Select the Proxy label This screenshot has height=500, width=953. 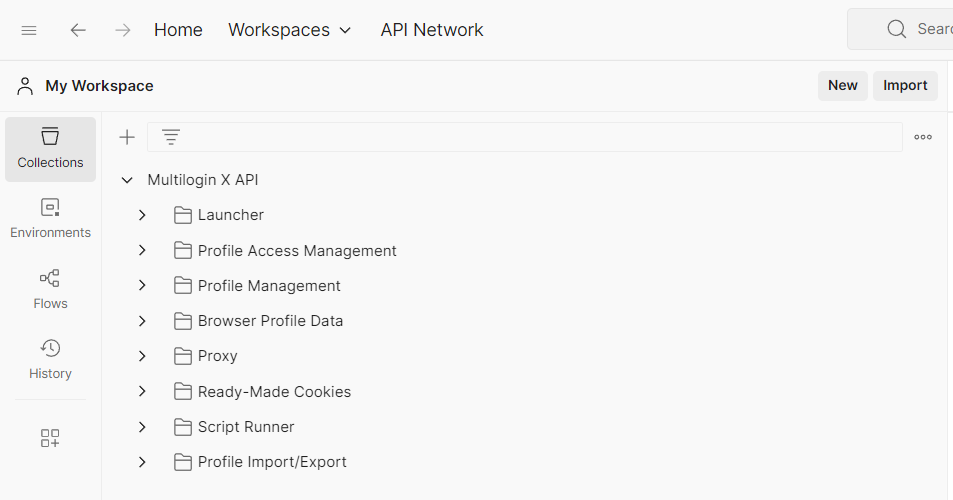pos(218,356)
